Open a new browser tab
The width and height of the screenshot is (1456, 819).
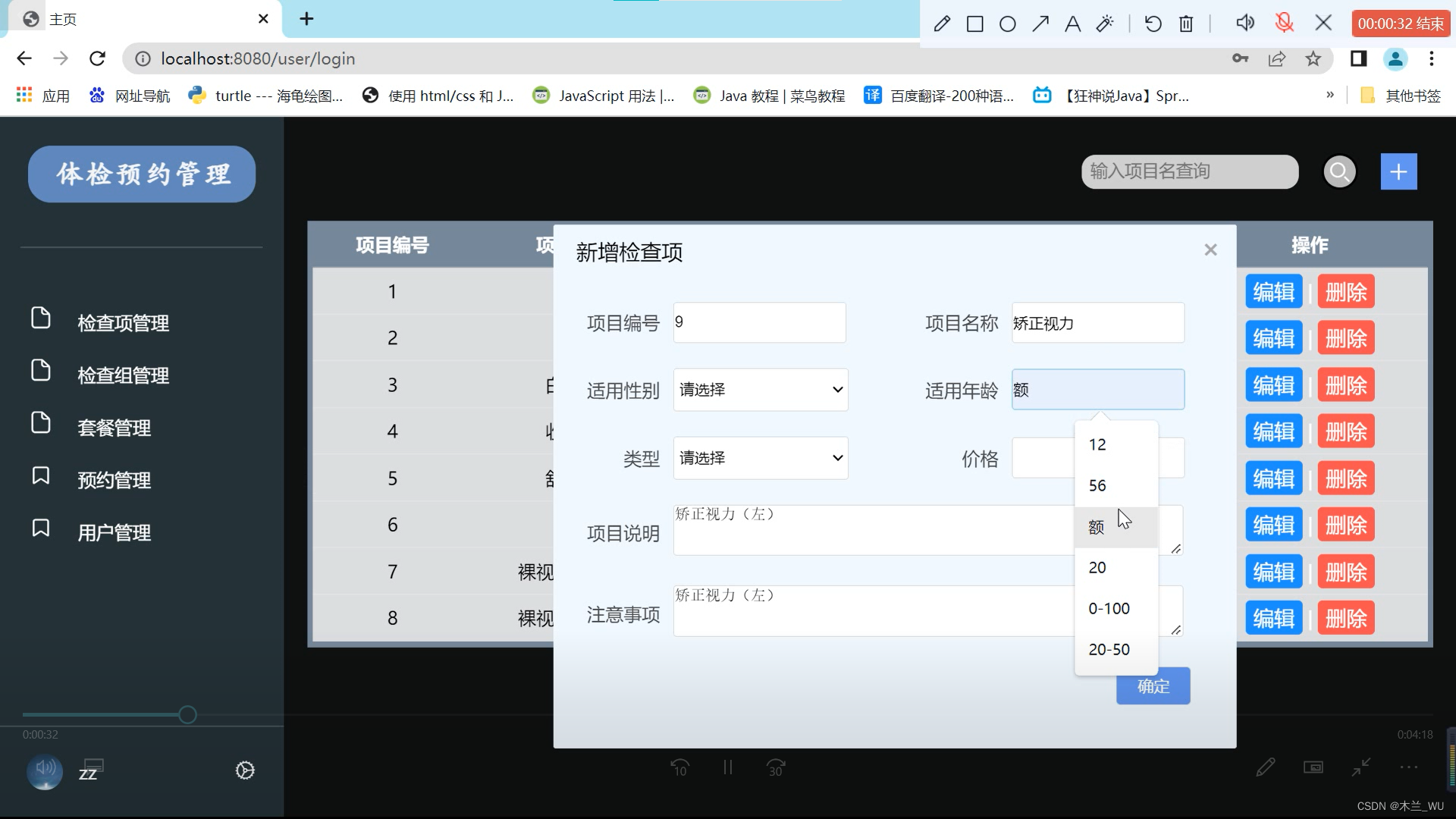tap(306, 19)
